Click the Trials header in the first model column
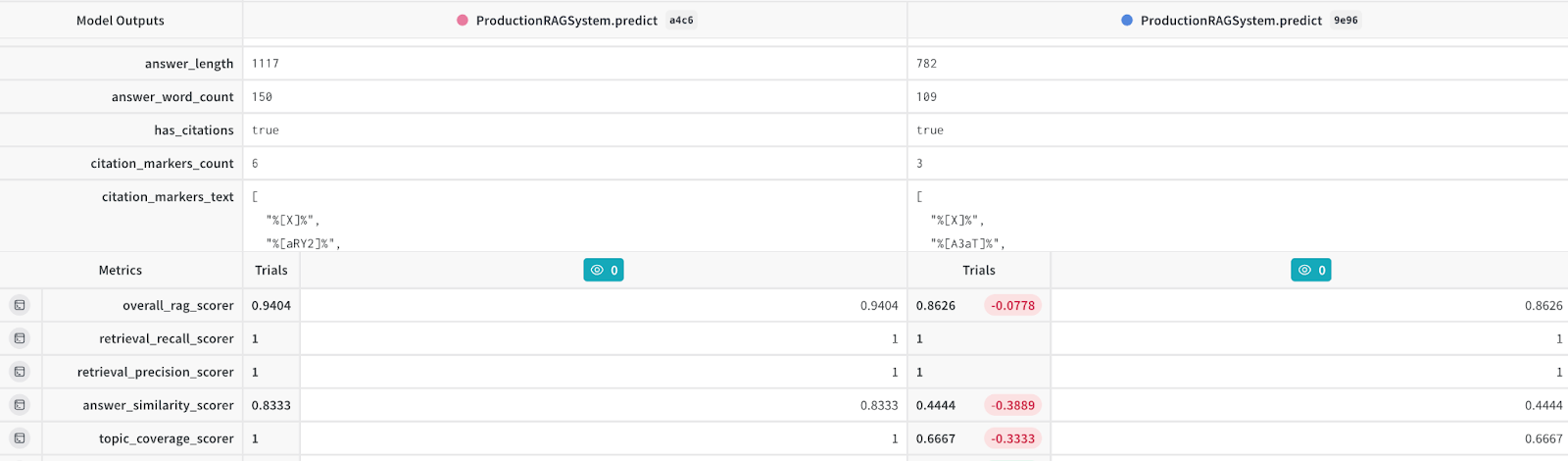The width and height of the screenshot is (1568, 461). 271,270
